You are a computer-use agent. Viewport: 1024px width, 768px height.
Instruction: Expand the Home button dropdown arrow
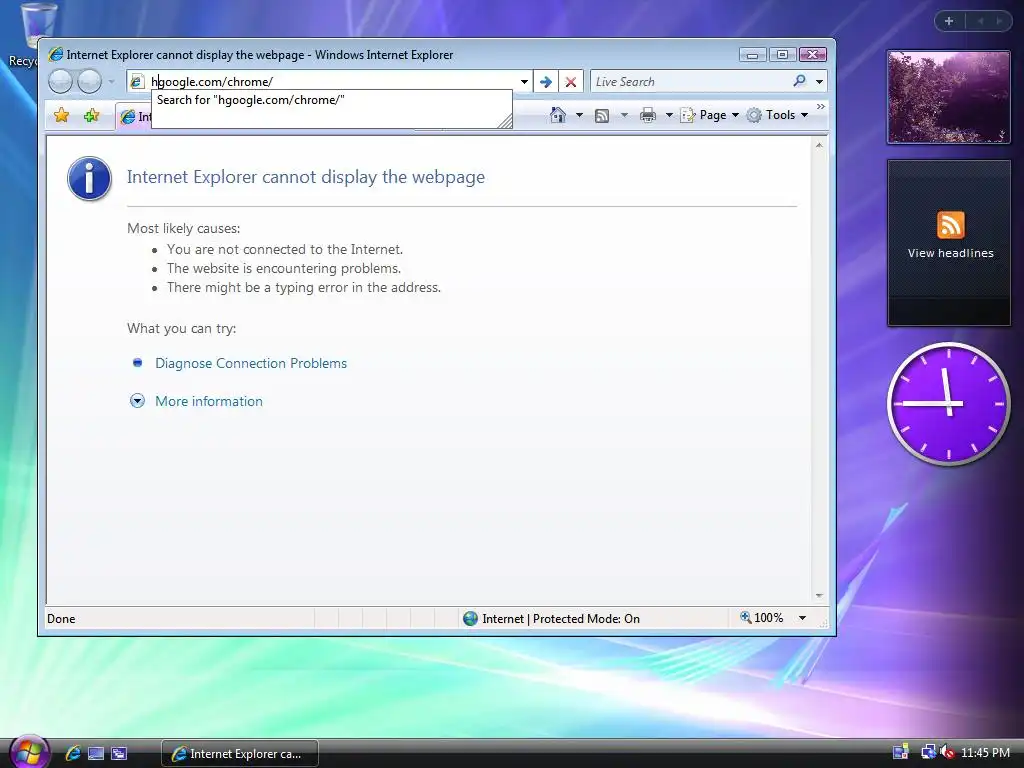click(x=579, y=115)
